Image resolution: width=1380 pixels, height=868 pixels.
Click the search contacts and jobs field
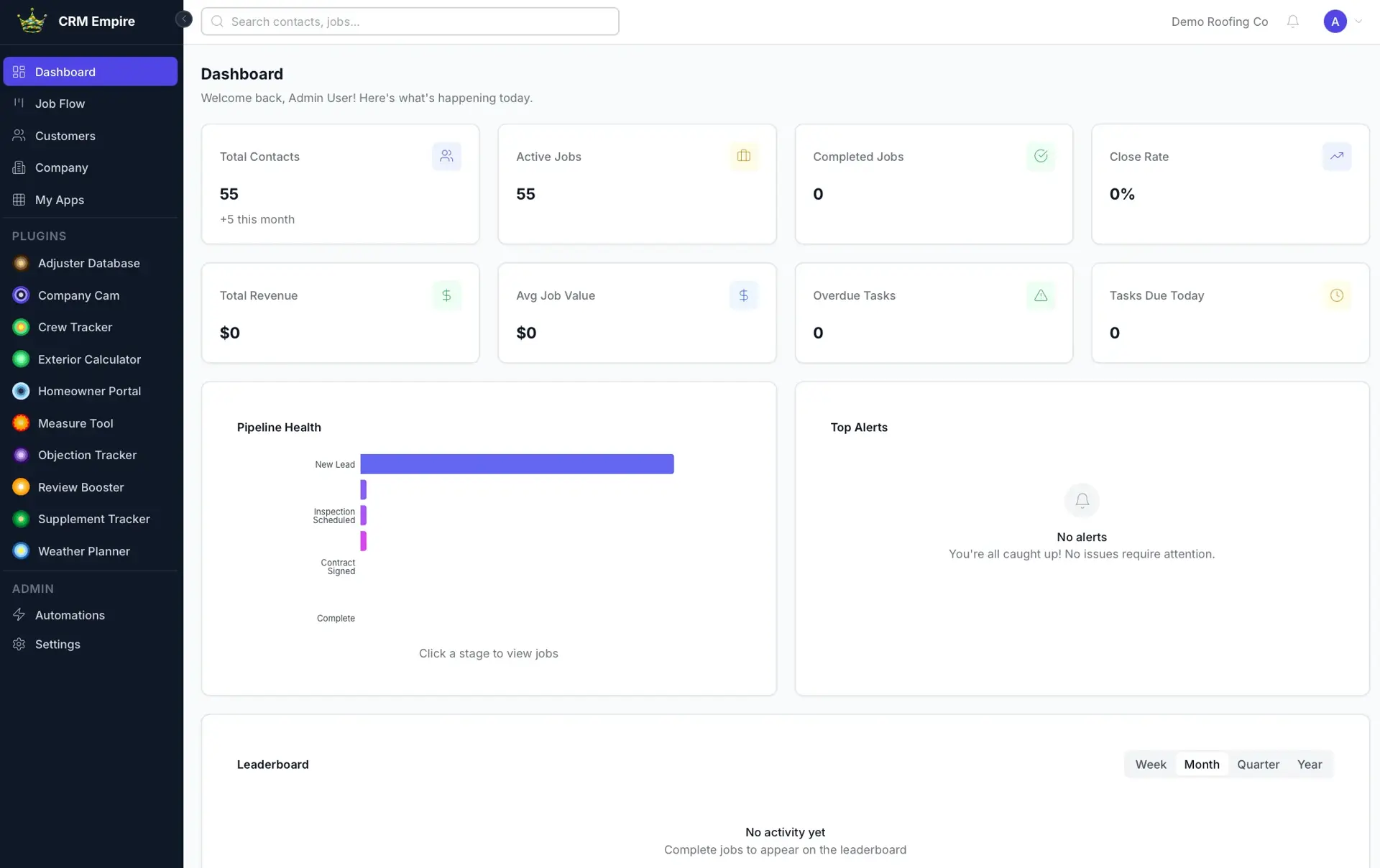(410, 22)
